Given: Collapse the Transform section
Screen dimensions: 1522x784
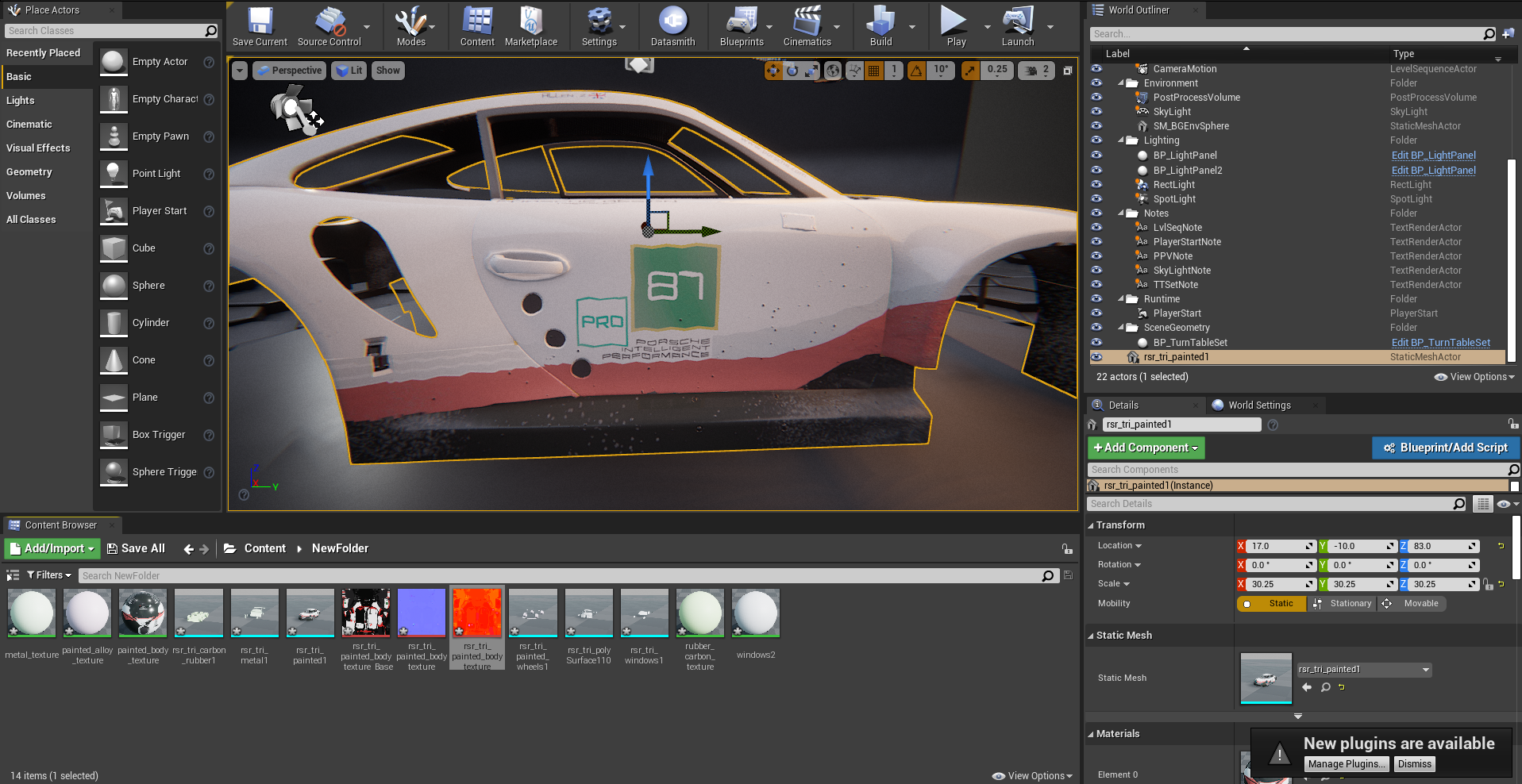Looking at the screenshot, I should [1091, 525].
